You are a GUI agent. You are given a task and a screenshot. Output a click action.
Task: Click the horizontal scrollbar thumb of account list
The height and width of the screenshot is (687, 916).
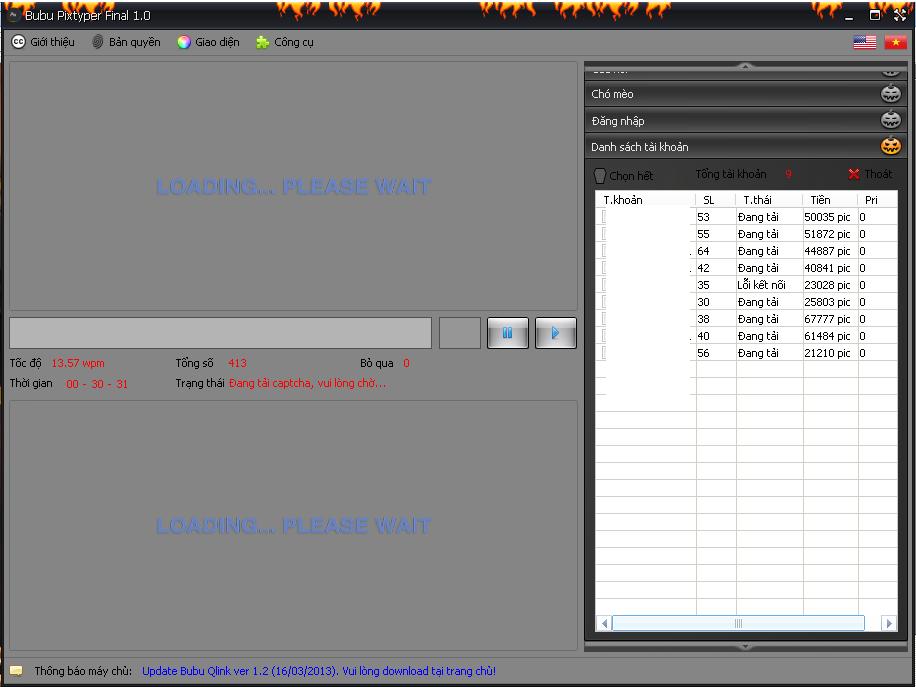[x=738, y=623]
